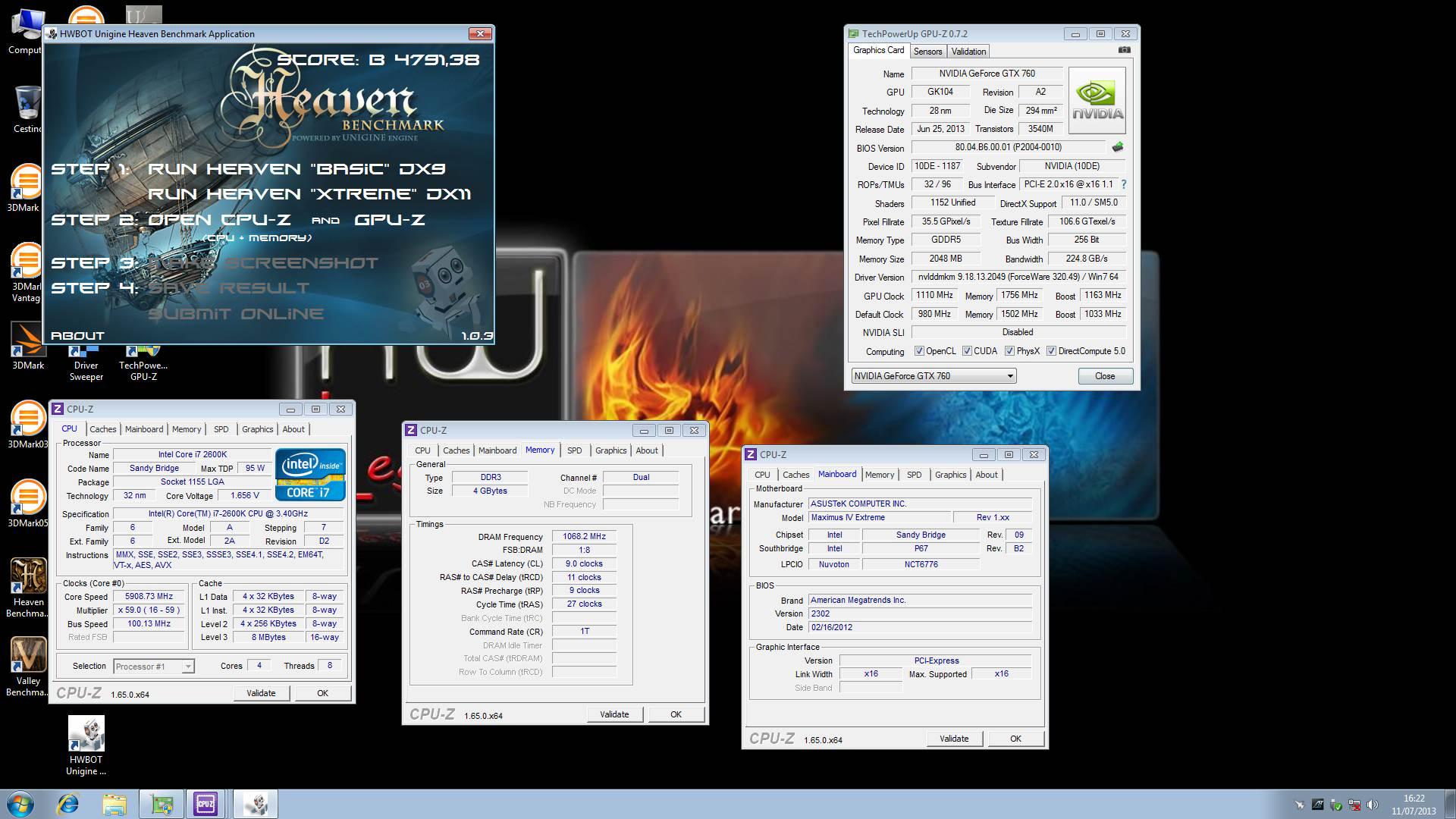Click the safely remove hardware USB tray icon
Image resolution: width=1456 pixels, height=819 pixels.
click(x=1336, y=805)
